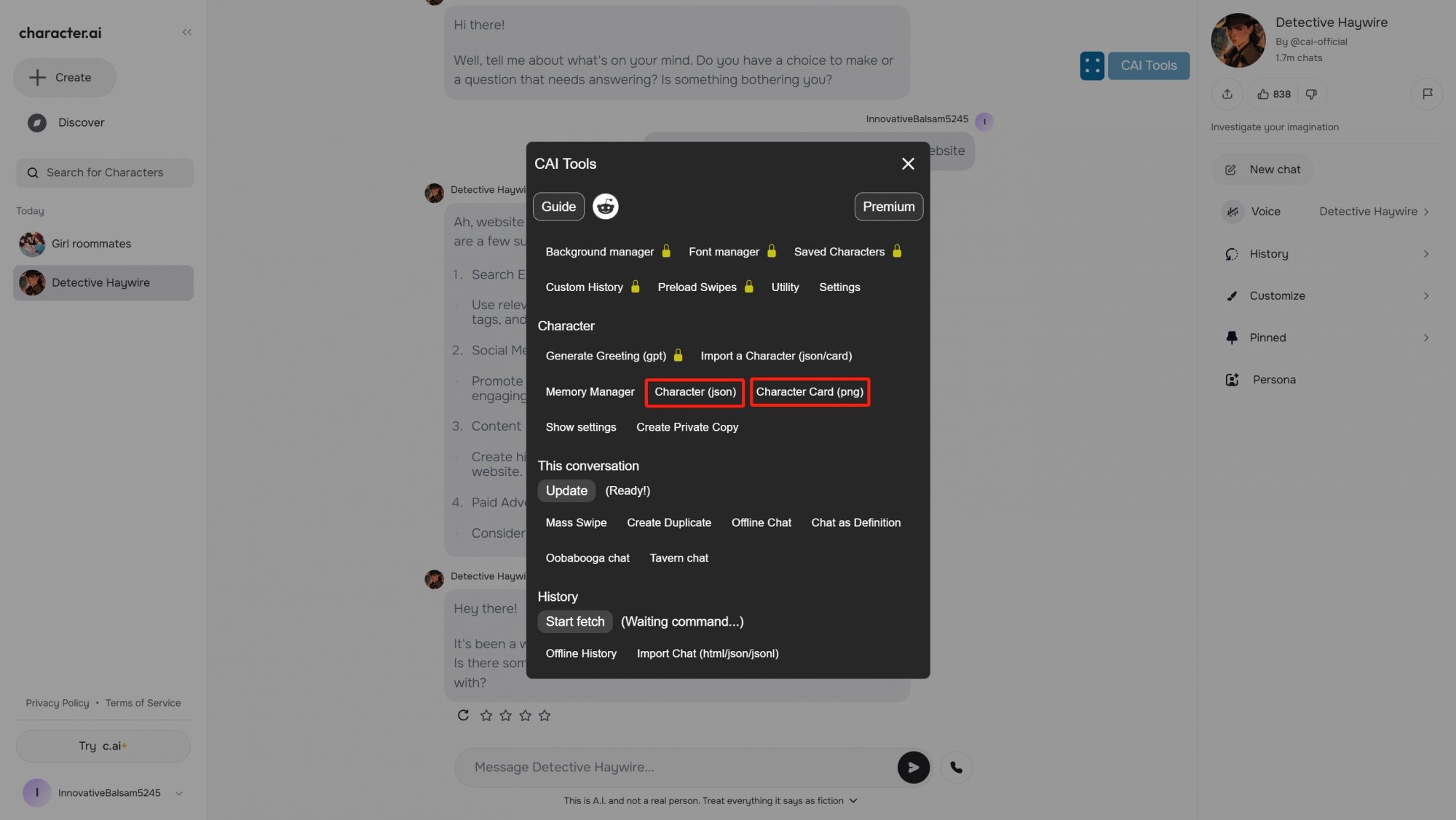Click lock icon beside Generate Greeting

[x=678, y=355]
